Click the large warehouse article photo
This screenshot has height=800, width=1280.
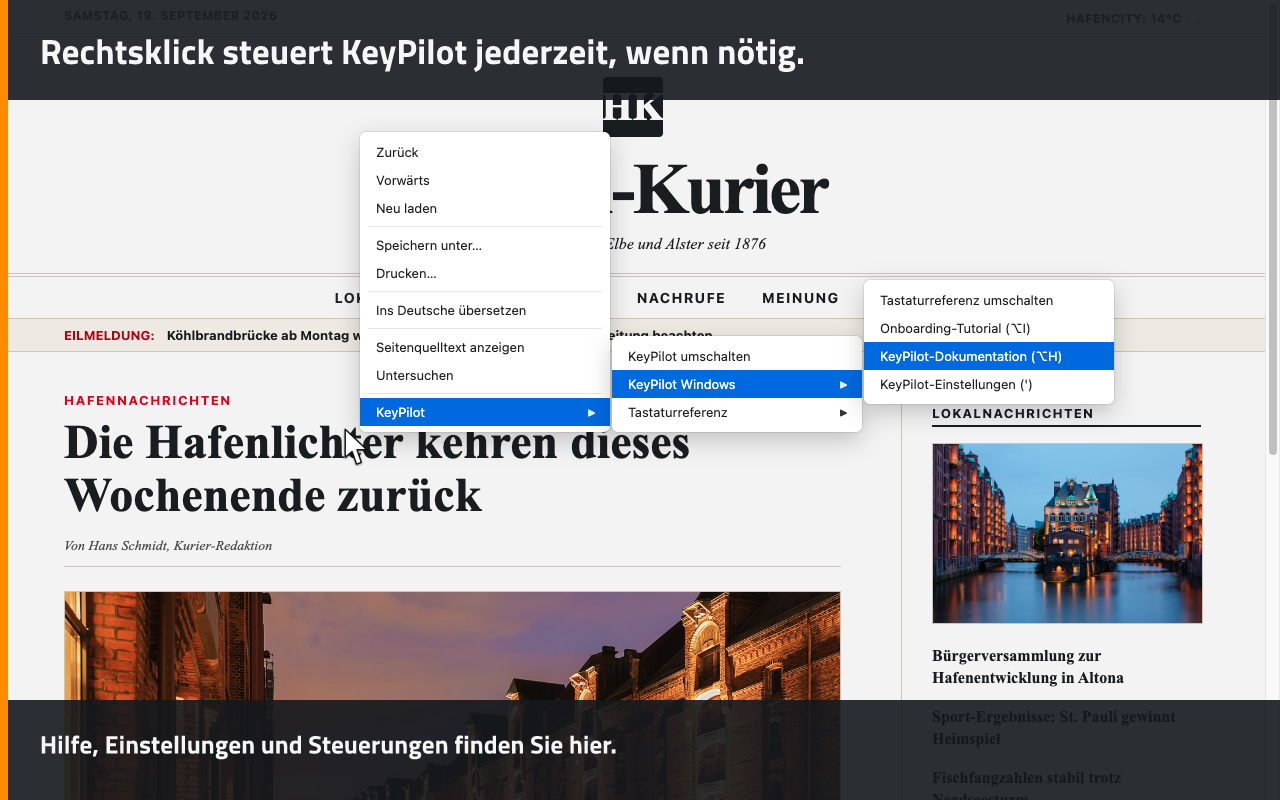click(x=452, y=696)
